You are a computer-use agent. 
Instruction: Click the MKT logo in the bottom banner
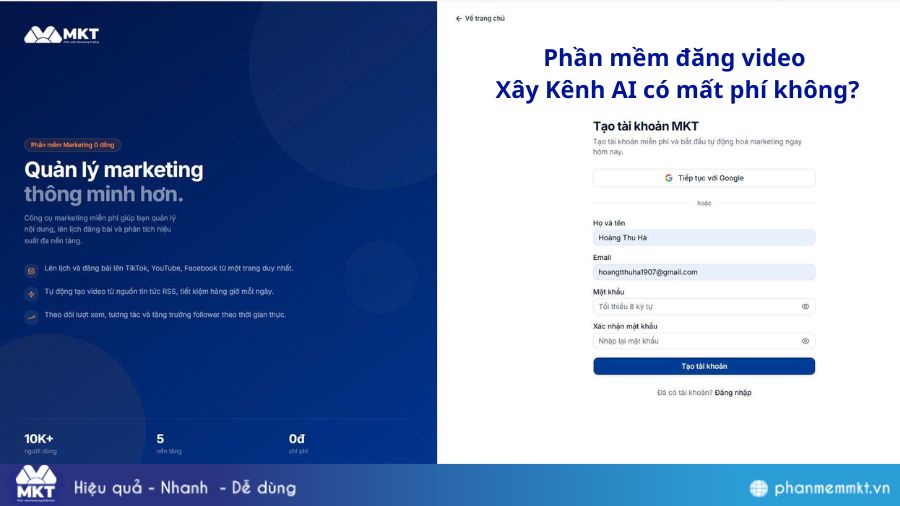pyautogui.click(x=36, y=484)
